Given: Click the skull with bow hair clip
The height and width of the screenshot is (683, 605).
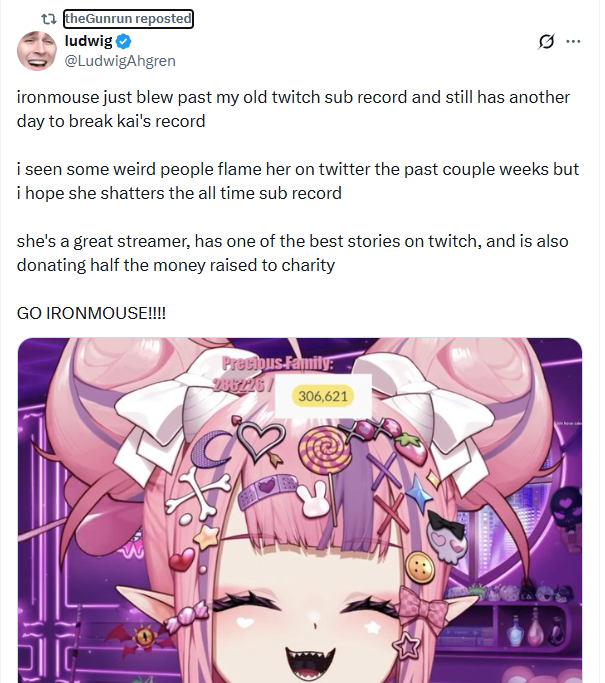Looking at the screenshot, I should pyautogui.click(x=446, y=538).
